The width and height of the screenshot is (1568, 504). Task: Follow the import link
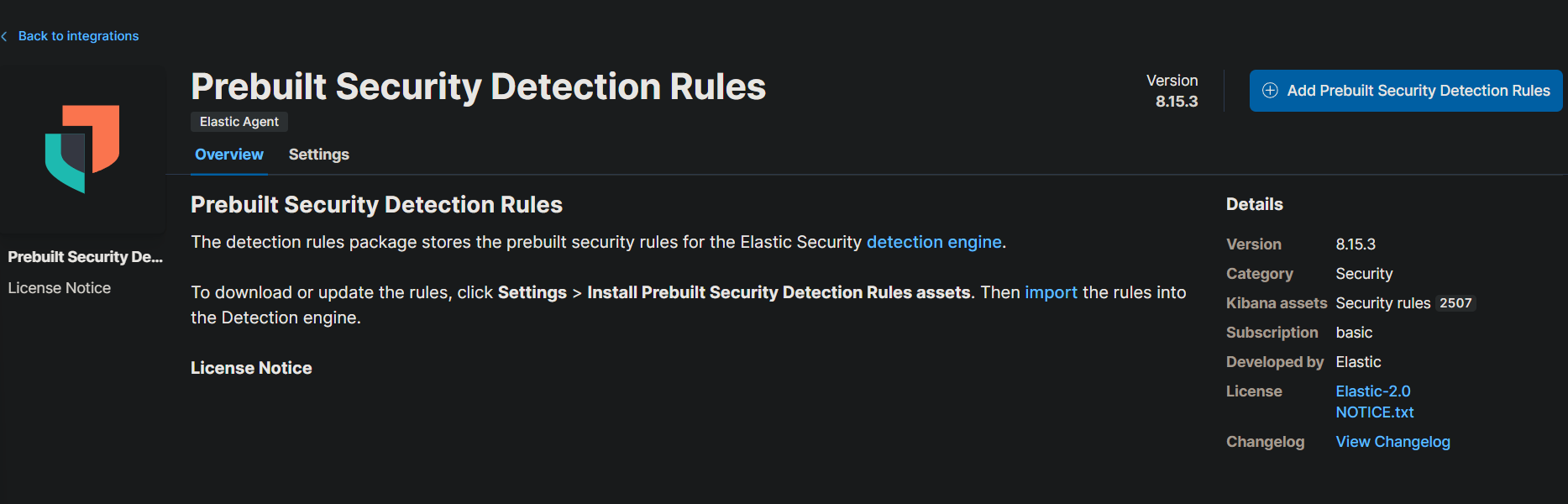tap(1051, 292)
